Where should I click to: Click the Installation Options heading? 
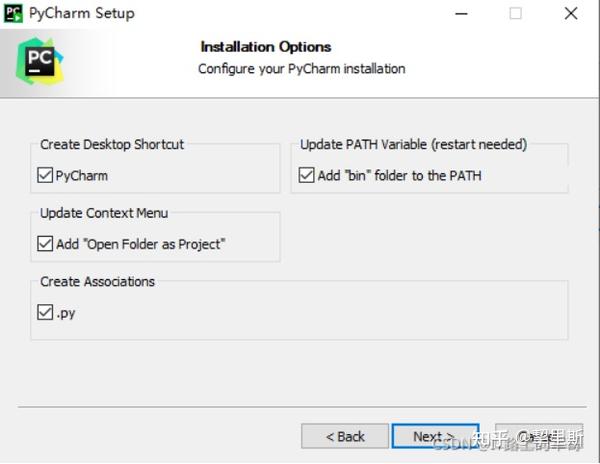(x=265, y=47)
